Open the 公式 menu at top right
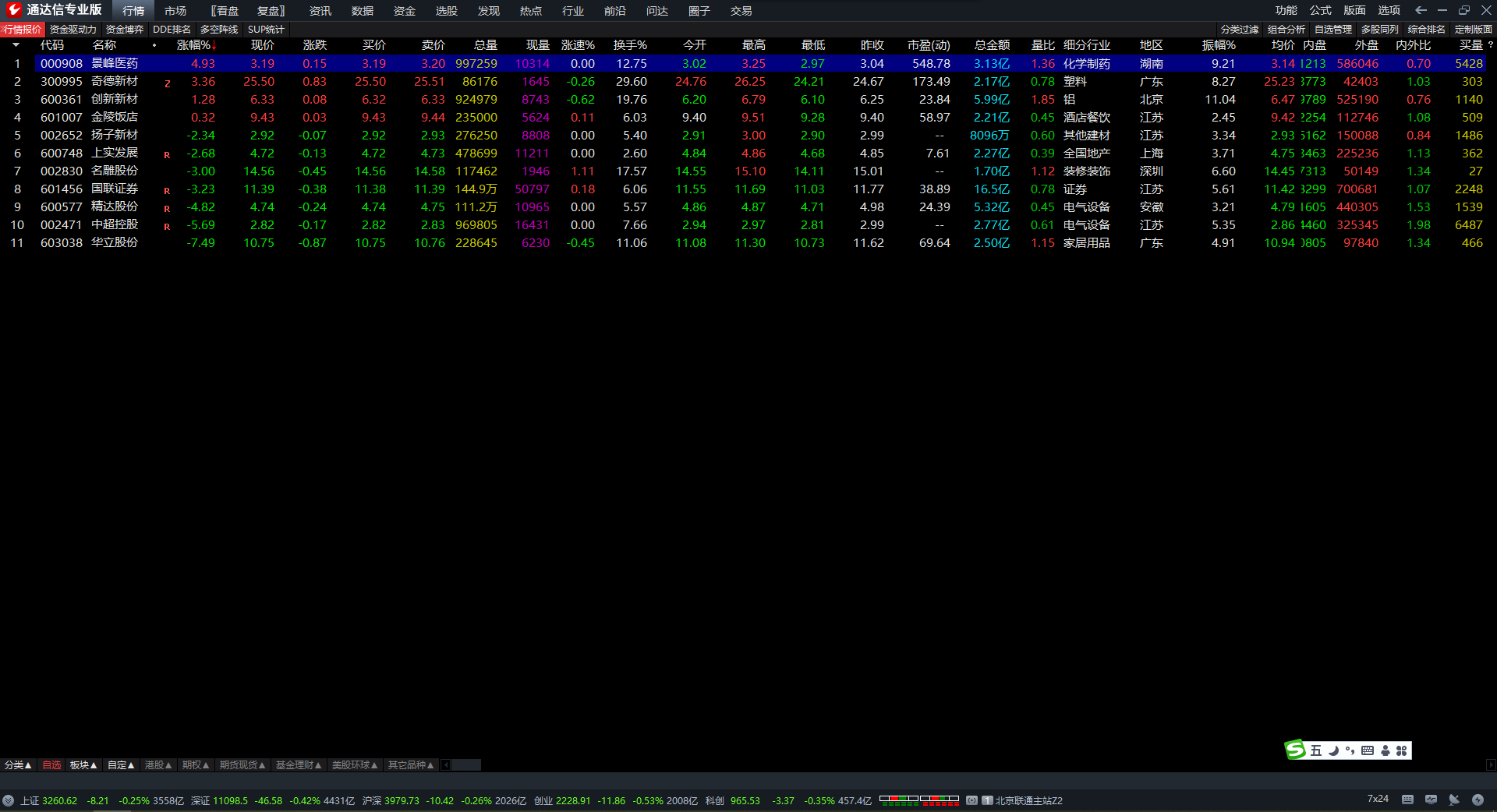 coord(1321,10)
